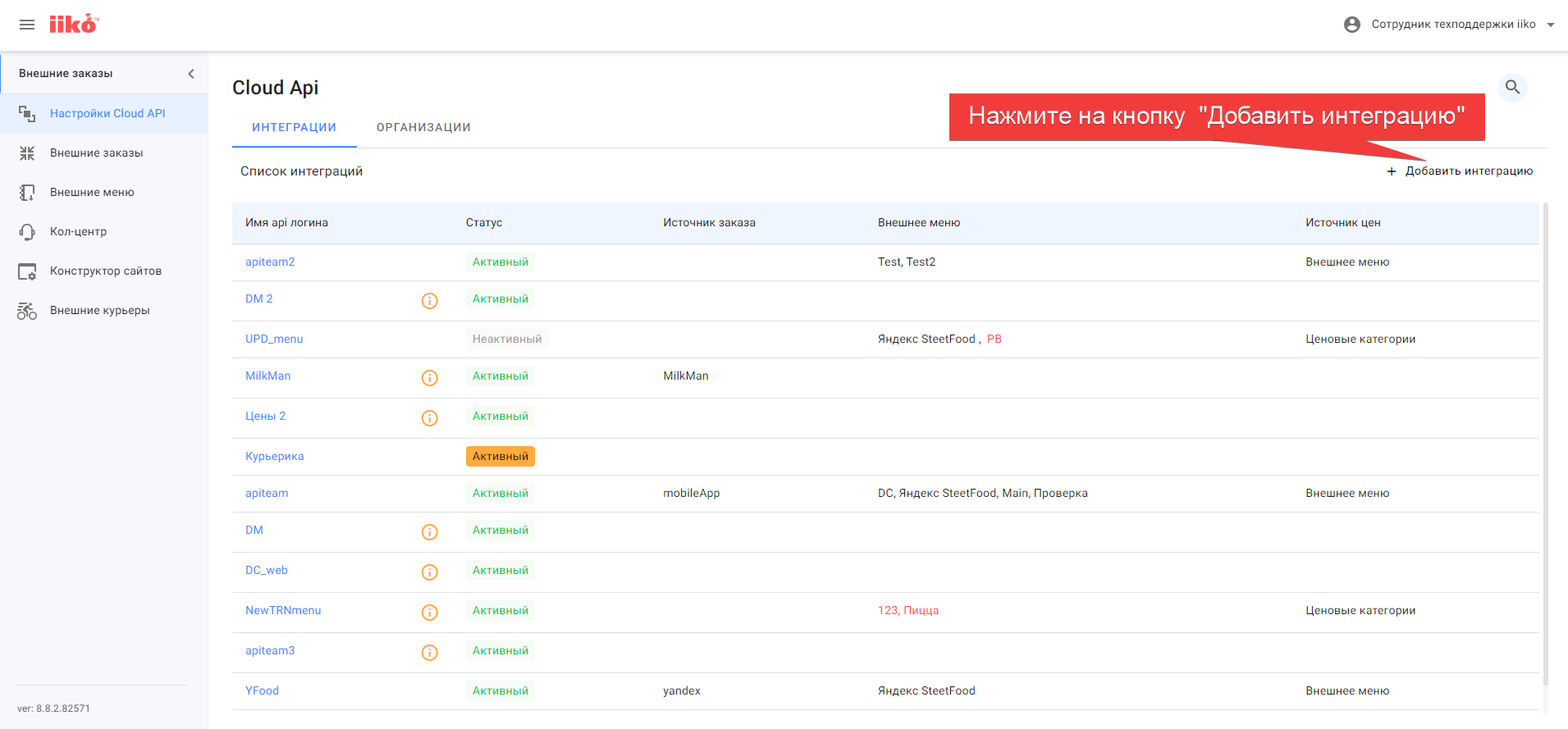Expand the user profile dropdown arrow
The width and height of the screenshot is (1568, 729).
1551,25
